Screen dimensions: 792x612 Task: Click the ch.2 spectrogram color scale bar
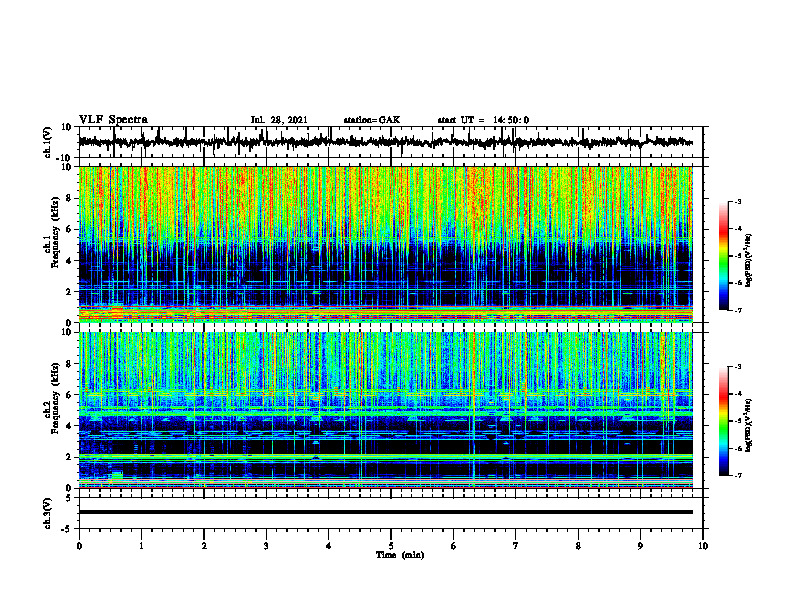point(724,421)
